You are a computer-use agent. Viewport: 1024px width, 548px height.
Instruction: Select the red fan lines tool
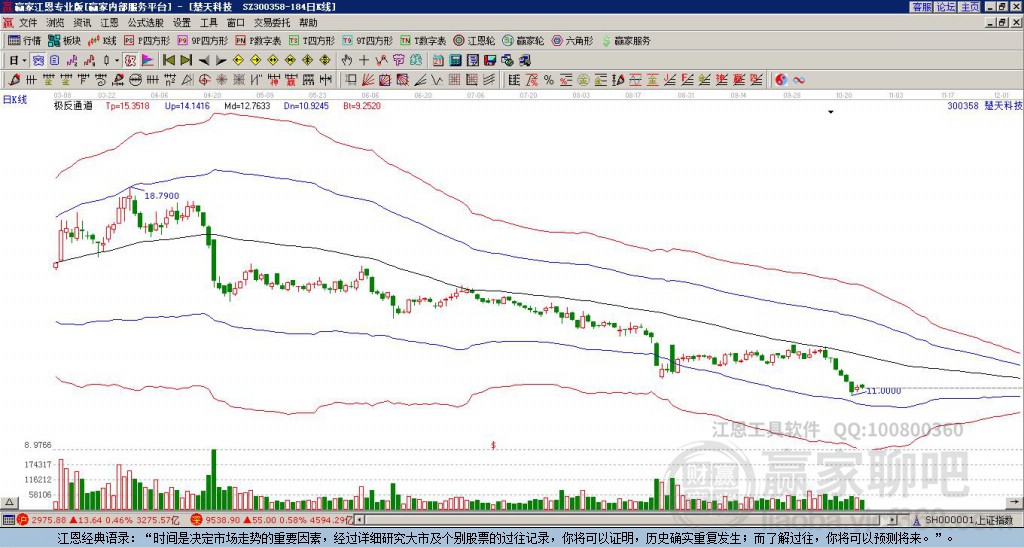368,80
